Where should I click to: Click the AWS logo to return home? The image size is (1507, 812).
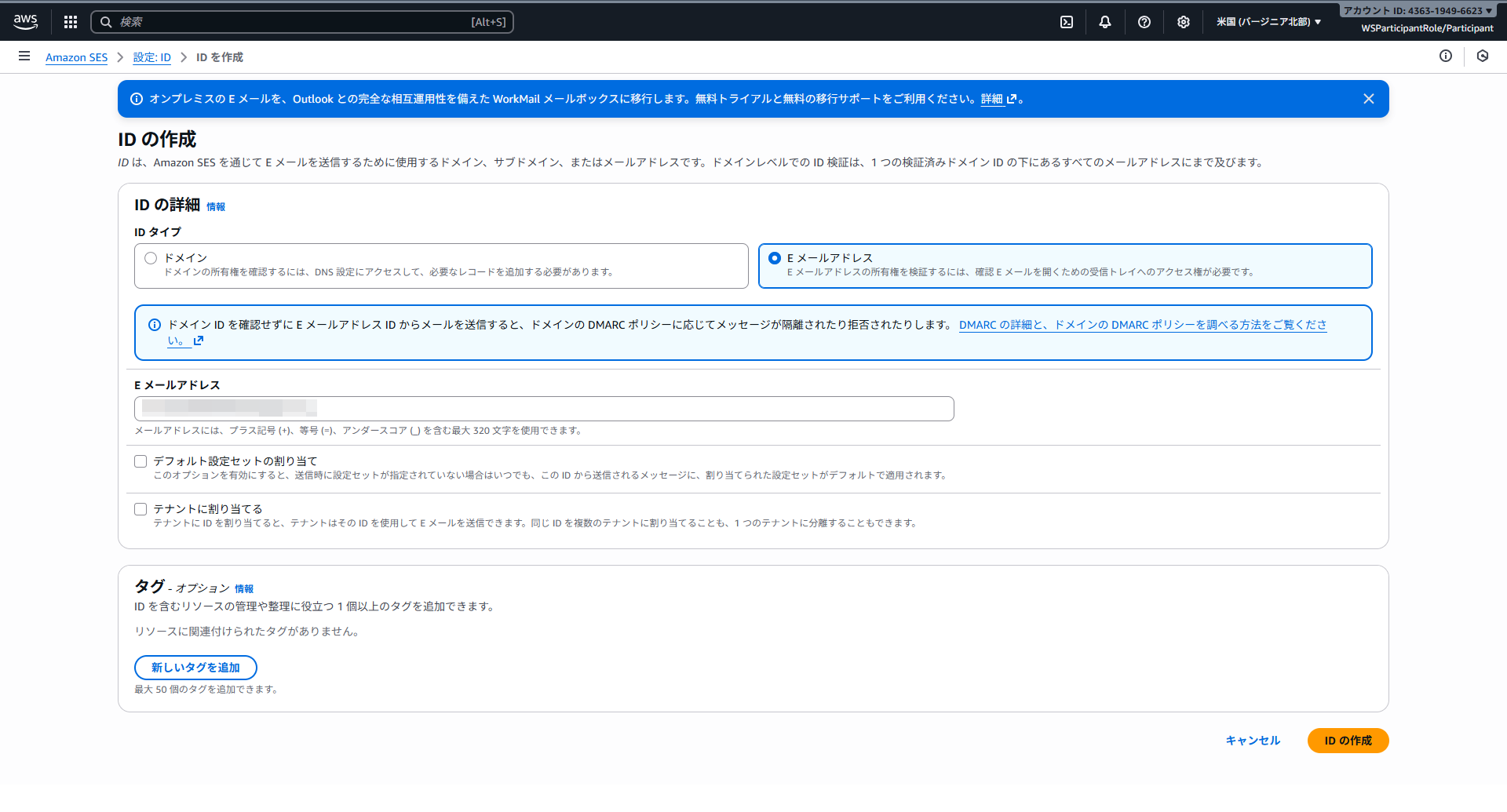[26, 21]
